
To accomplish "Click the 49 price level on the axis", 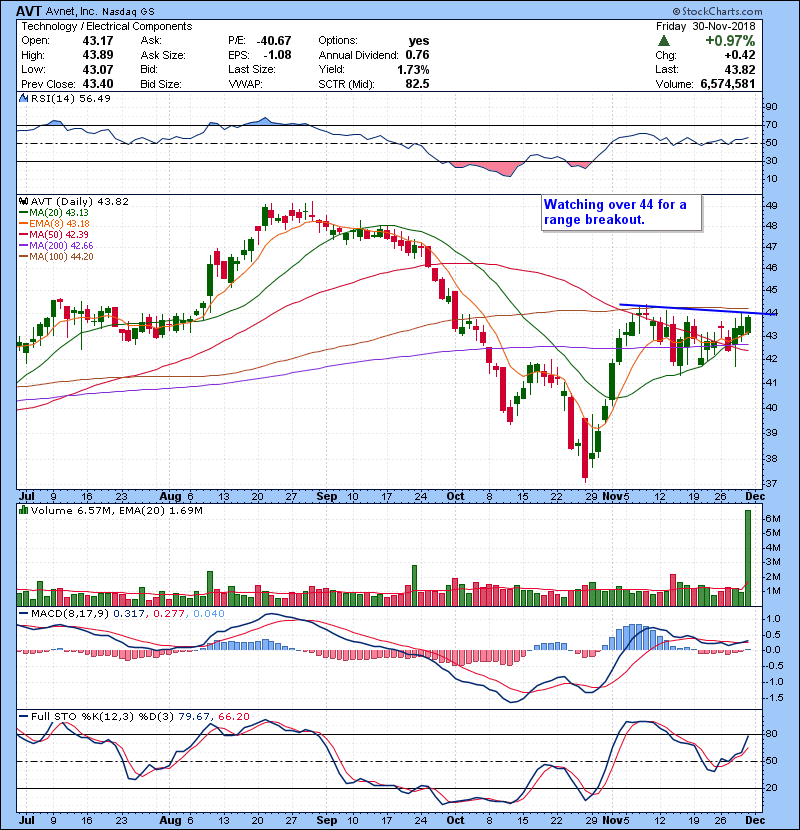I will point(771,205).
